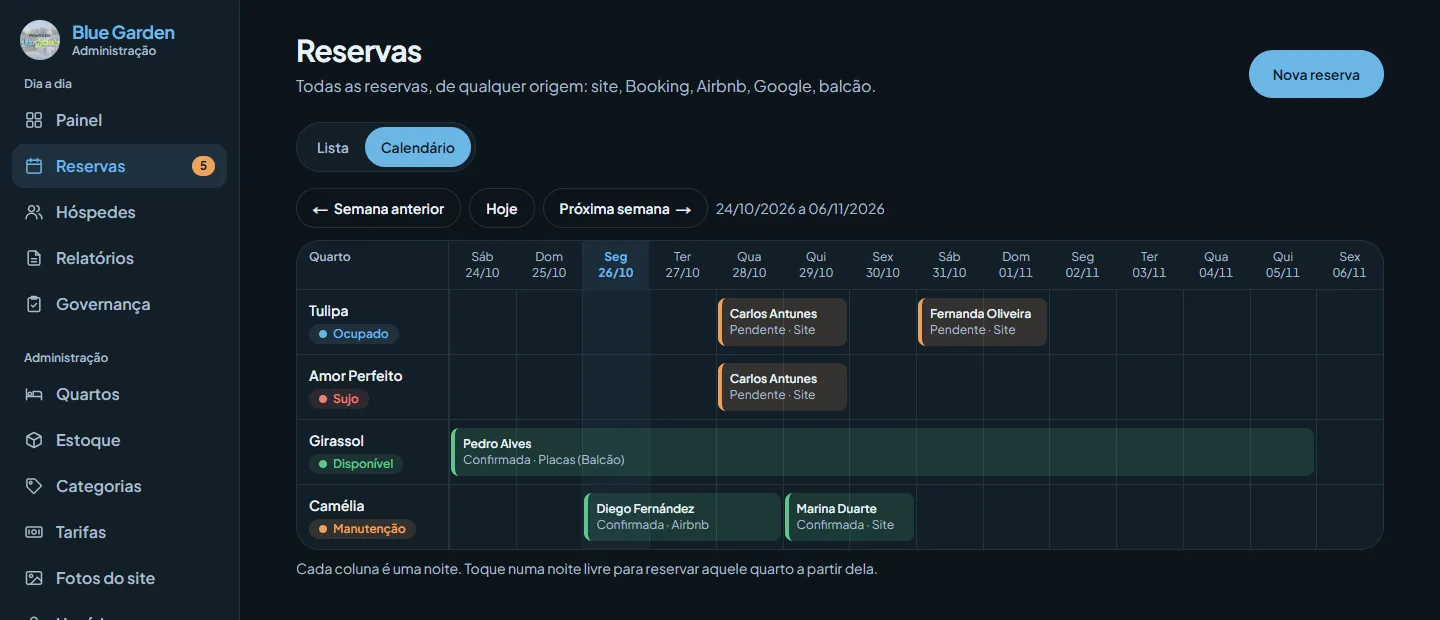Viewport: 1440px width, 620px height.
Task: Open the Painel menu item
Action: 119,120
